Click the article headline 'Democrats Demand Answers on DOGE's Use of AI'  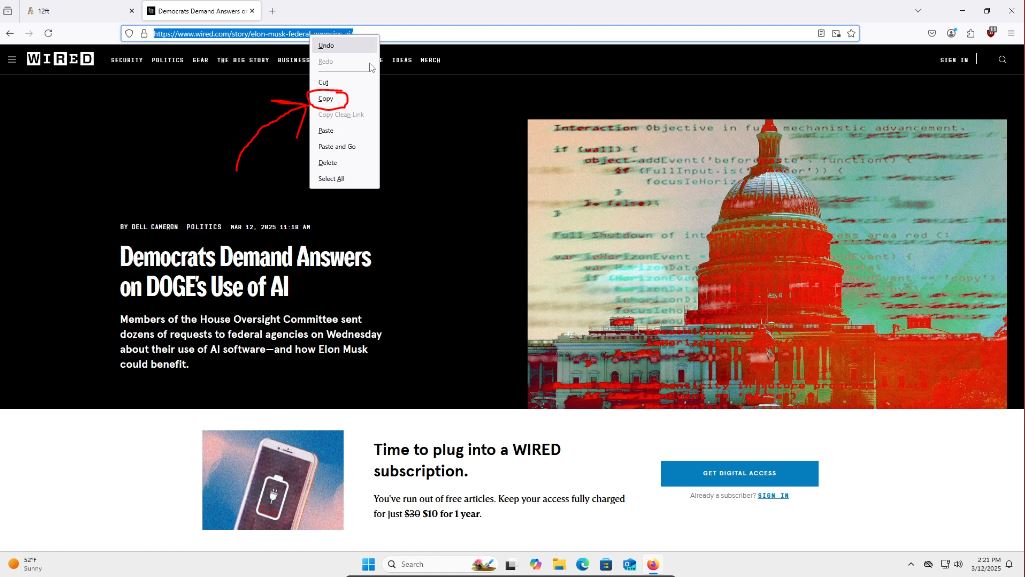245,271
